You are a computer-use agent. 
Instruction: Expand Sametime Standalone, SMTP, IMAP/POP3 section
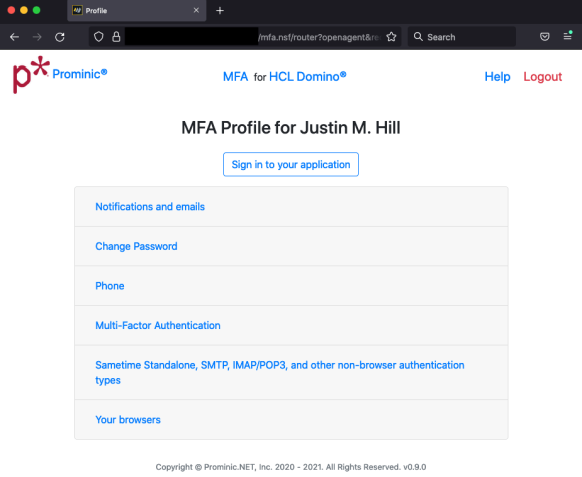291,373
